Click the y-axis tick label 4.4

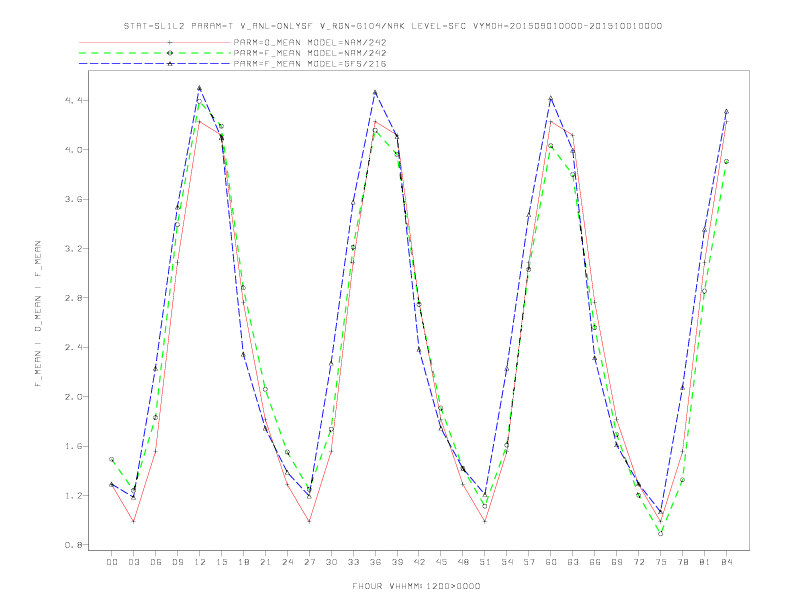[73, 100]
